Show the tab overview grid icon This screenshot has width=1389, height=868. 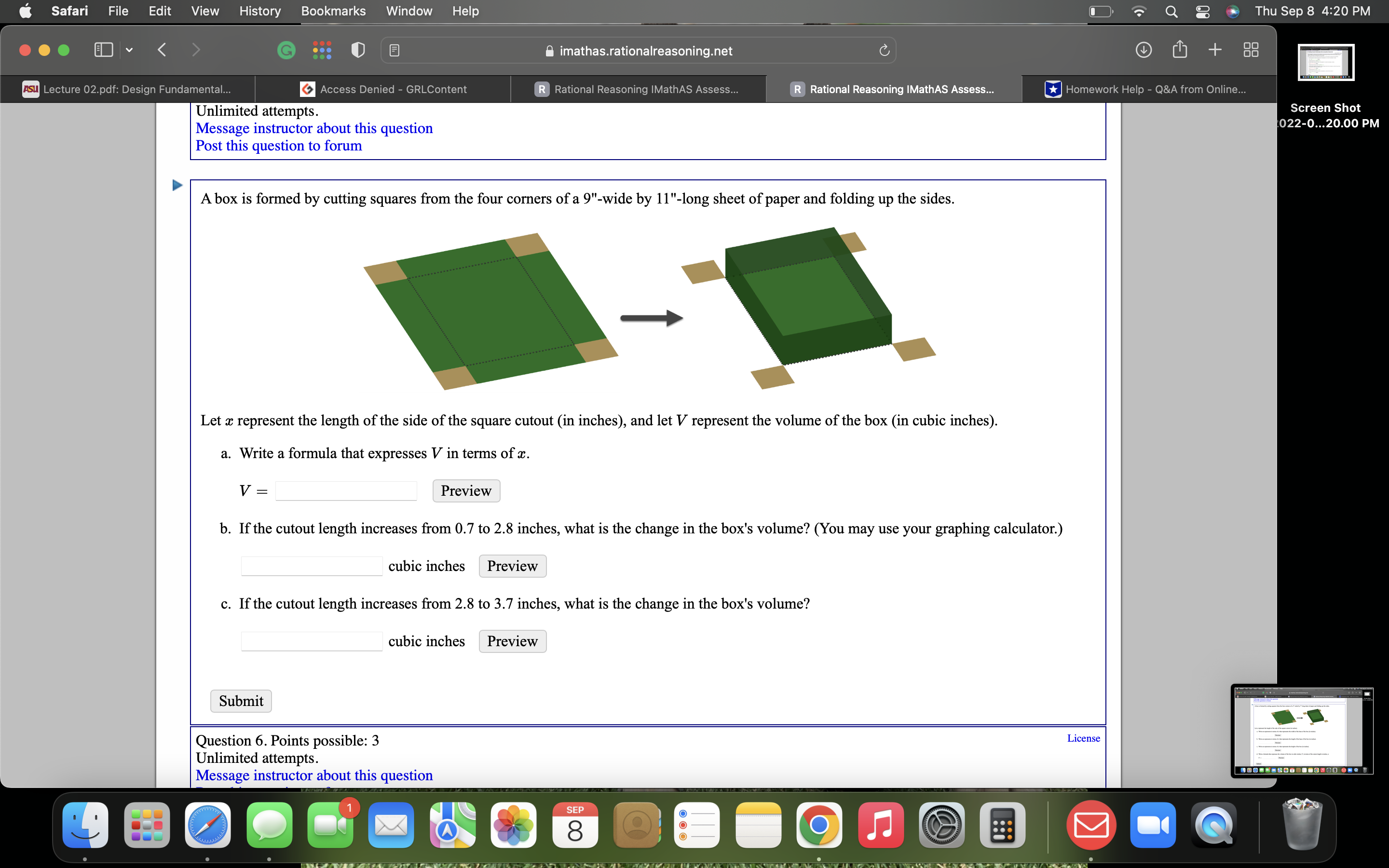point(1251,50)
